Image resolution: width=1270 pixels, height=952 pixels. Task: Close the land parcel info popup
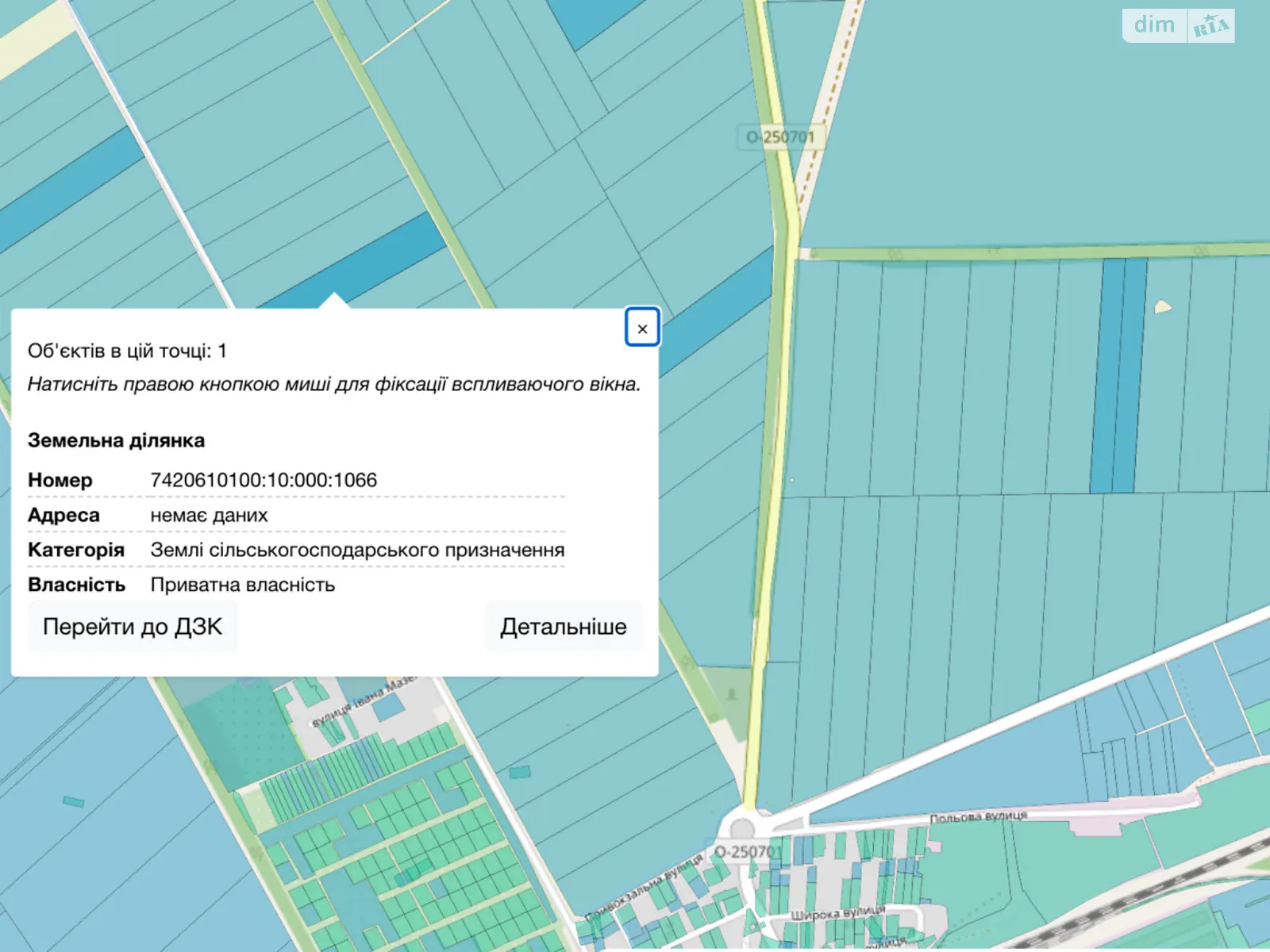click(x=642, y=328)
